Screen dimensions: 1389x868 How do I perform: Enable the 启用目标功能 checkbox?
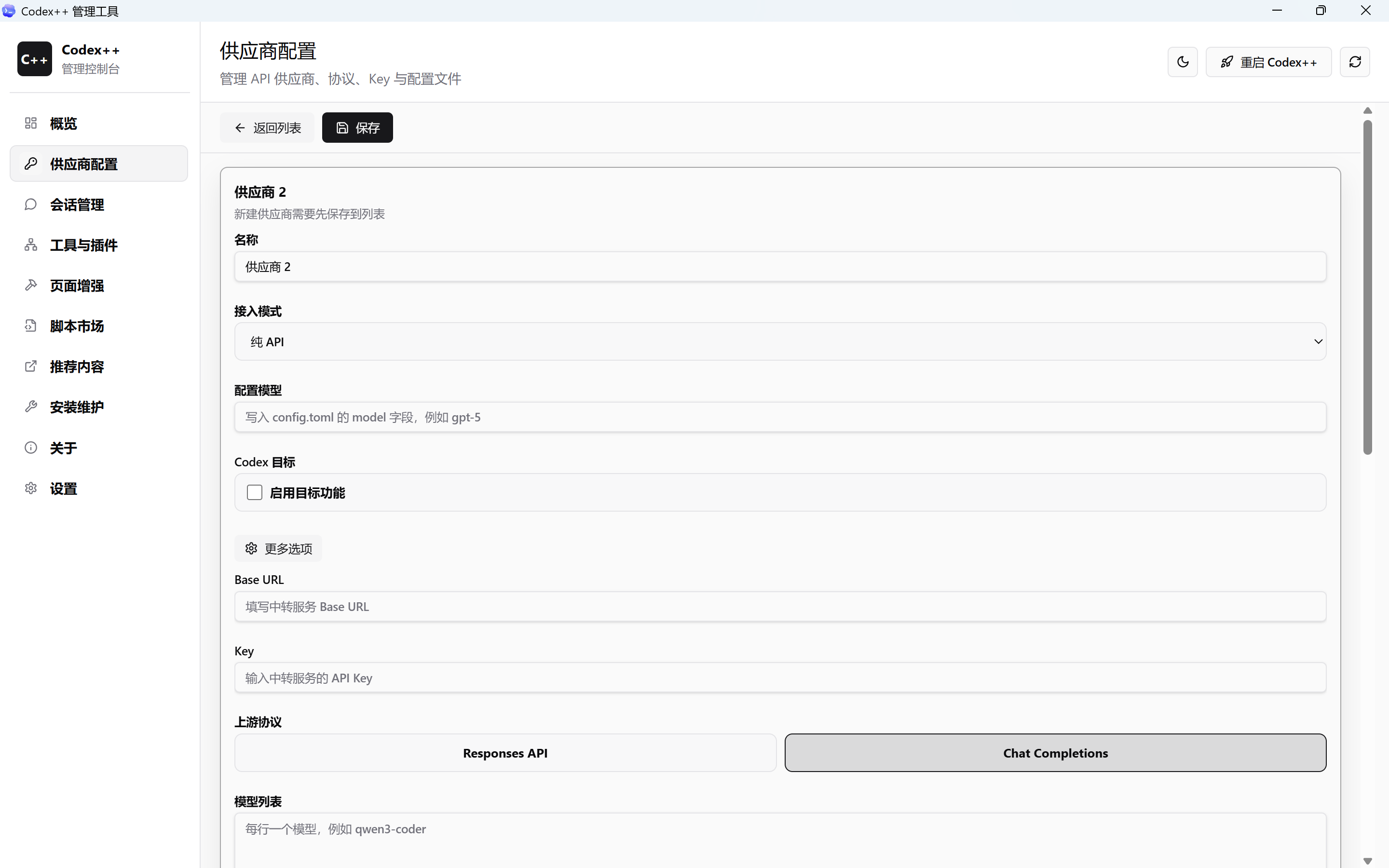254,492
